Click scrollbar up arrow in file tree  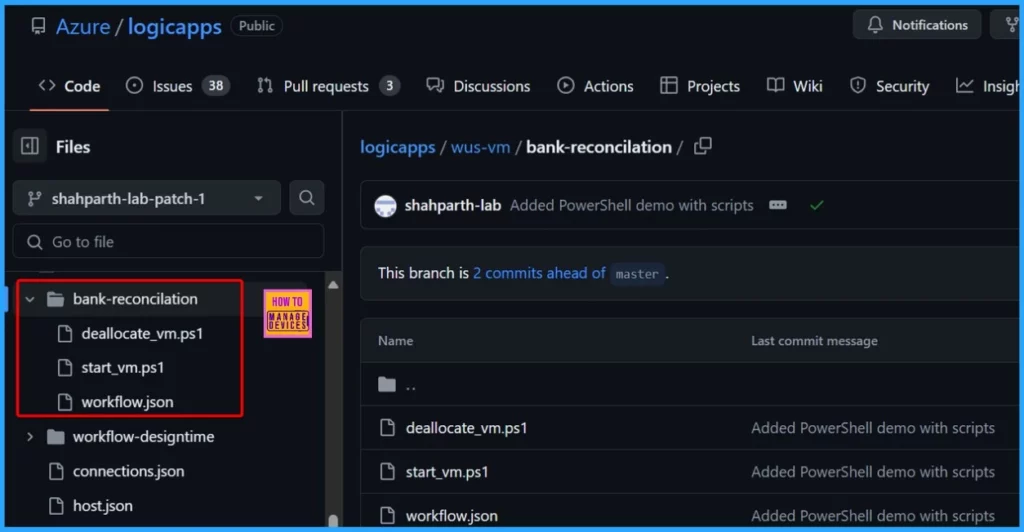click(x=333, y=285)
